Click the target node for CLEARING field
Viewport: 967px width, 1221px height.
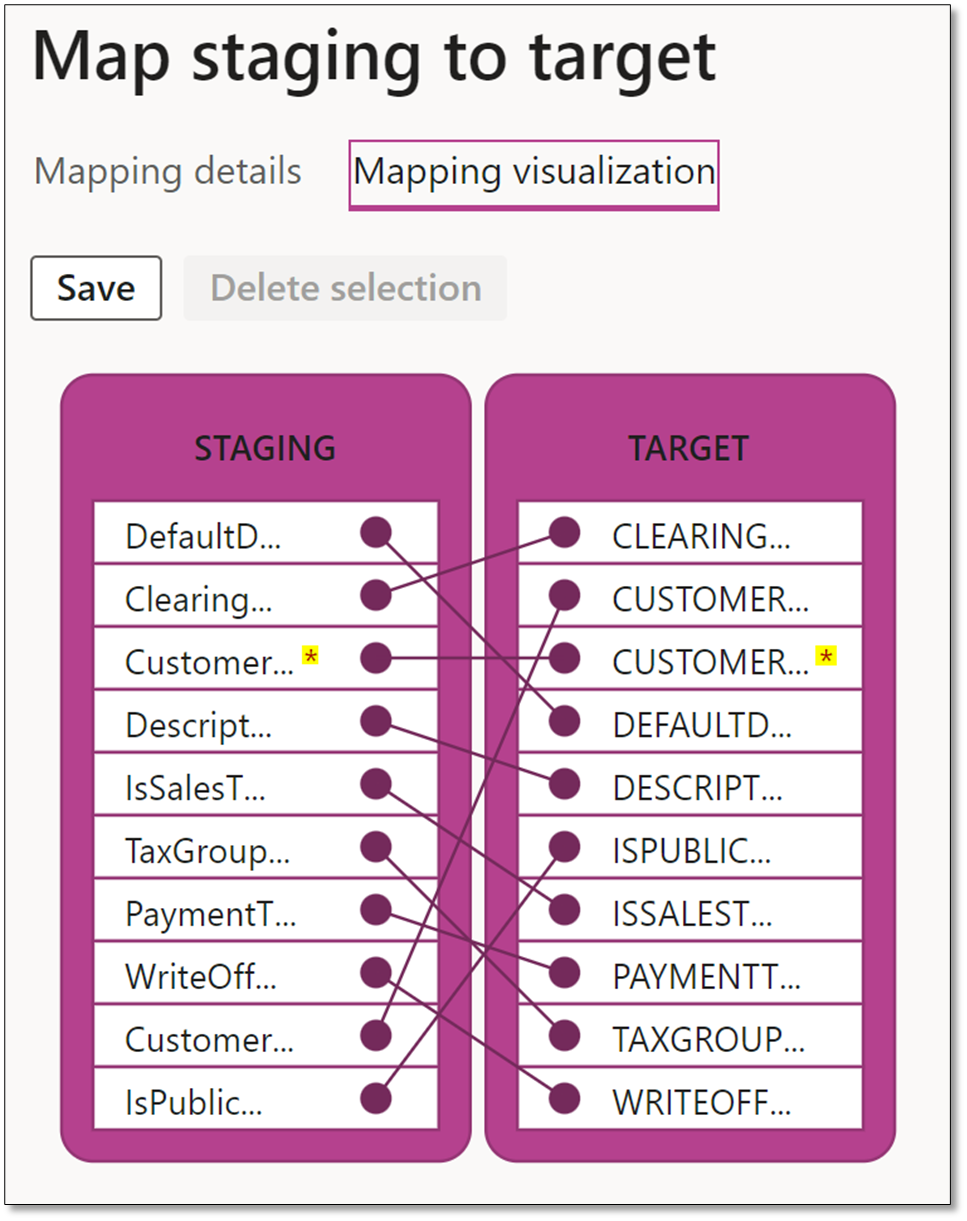(x=563, y=532)
